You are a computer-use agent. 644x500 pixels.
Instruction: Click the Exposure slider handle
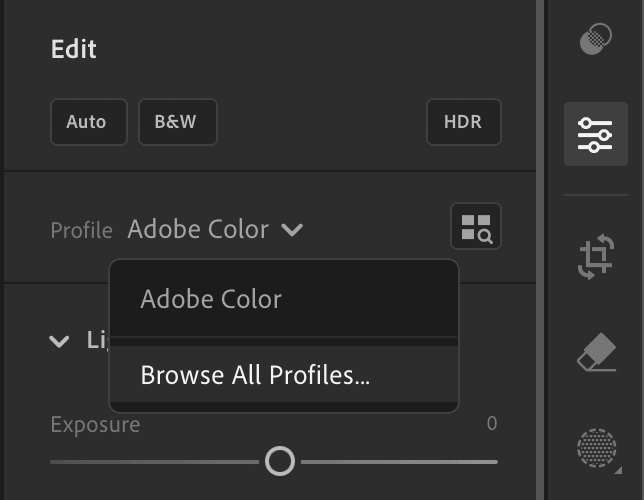click(x=280, y=461)
